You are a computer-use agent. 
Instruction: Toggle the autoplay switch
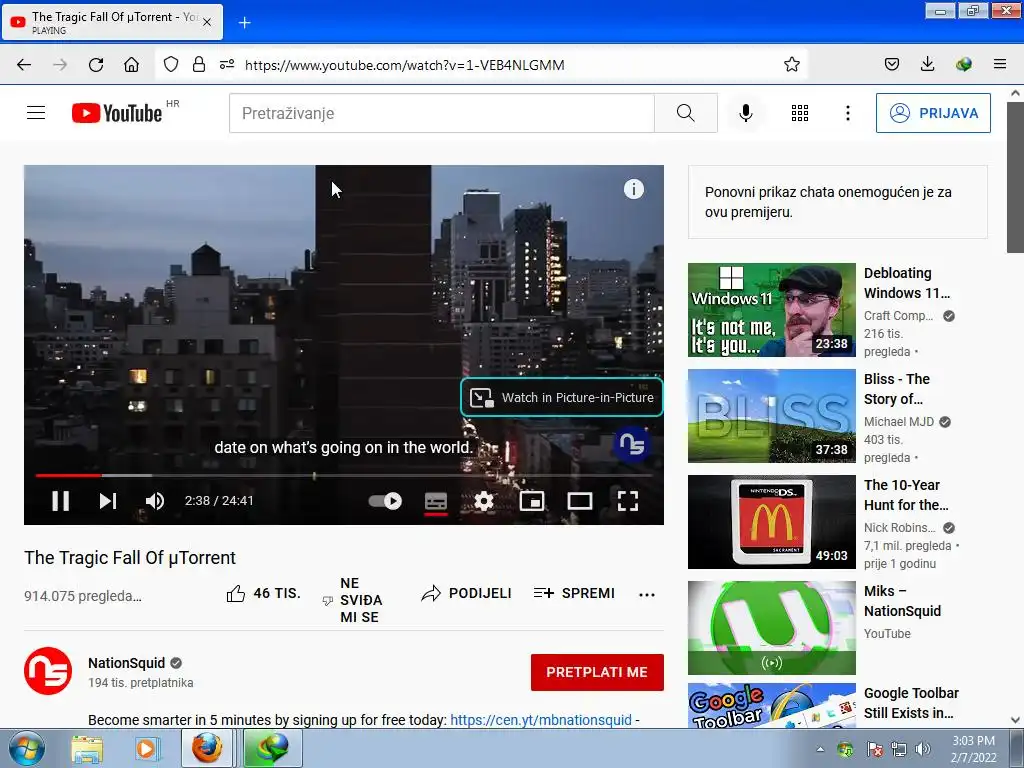pos(385,501)
